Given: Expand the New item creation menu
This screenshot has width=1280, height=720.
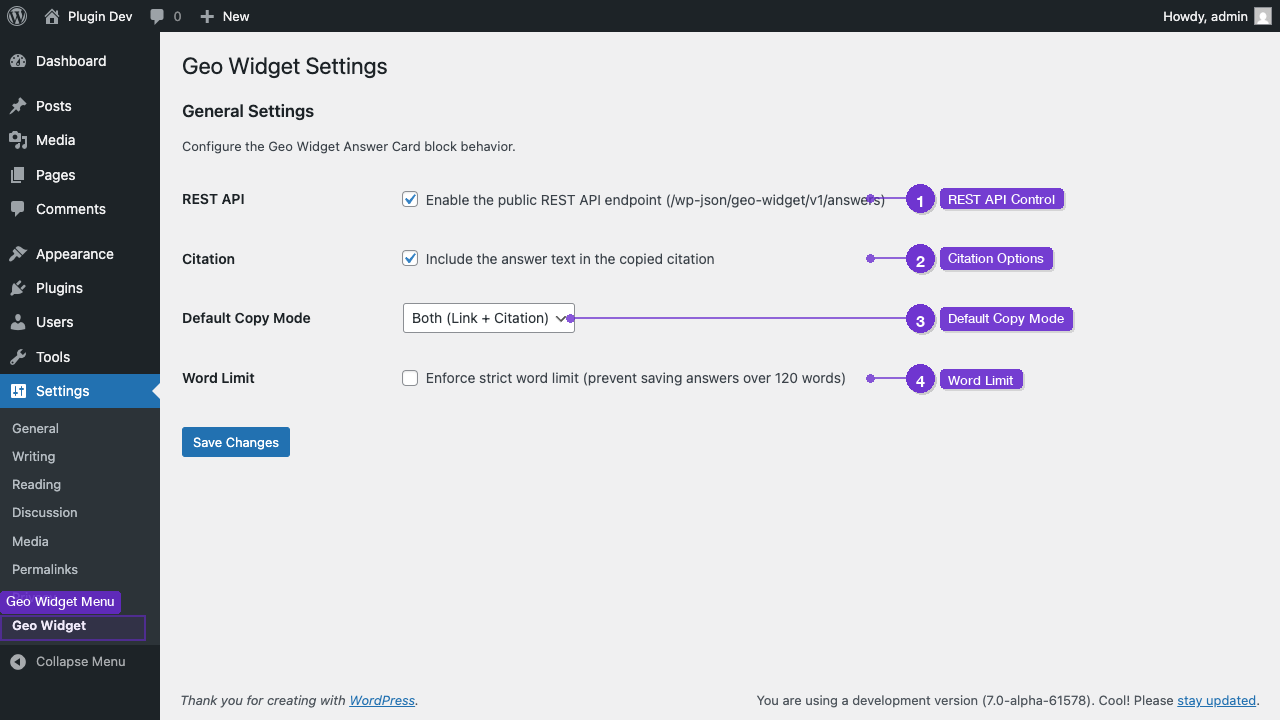Looking at the screenshot, I should point(224,16).
